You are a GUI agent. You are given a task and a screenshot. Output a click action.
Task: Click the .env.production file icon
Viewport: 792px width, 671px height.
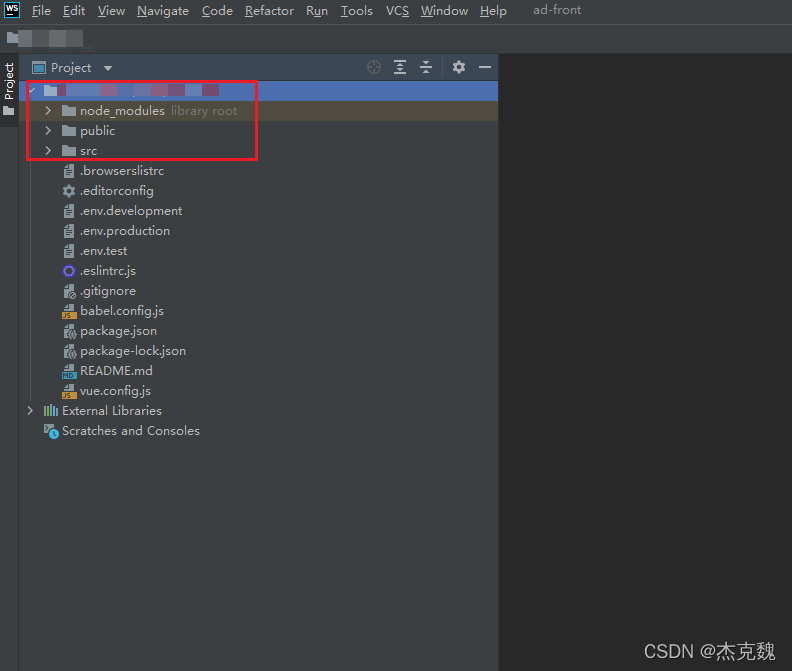click(x=69, y=231)
